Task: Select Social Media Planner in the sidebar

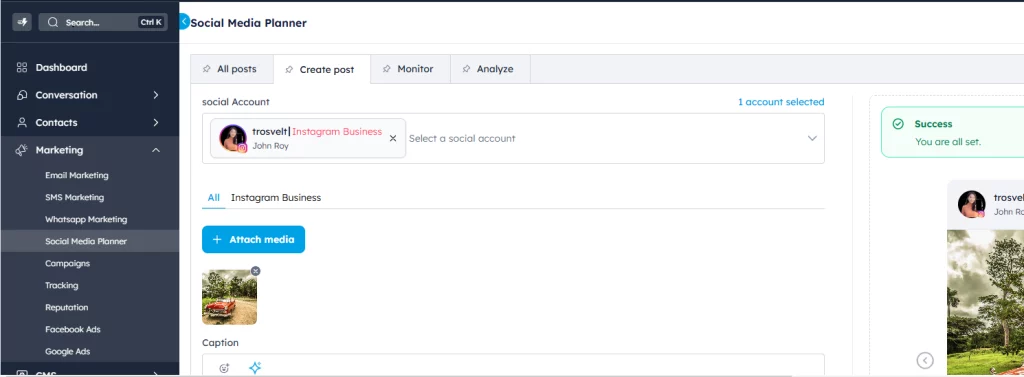Action: [86, 241]
